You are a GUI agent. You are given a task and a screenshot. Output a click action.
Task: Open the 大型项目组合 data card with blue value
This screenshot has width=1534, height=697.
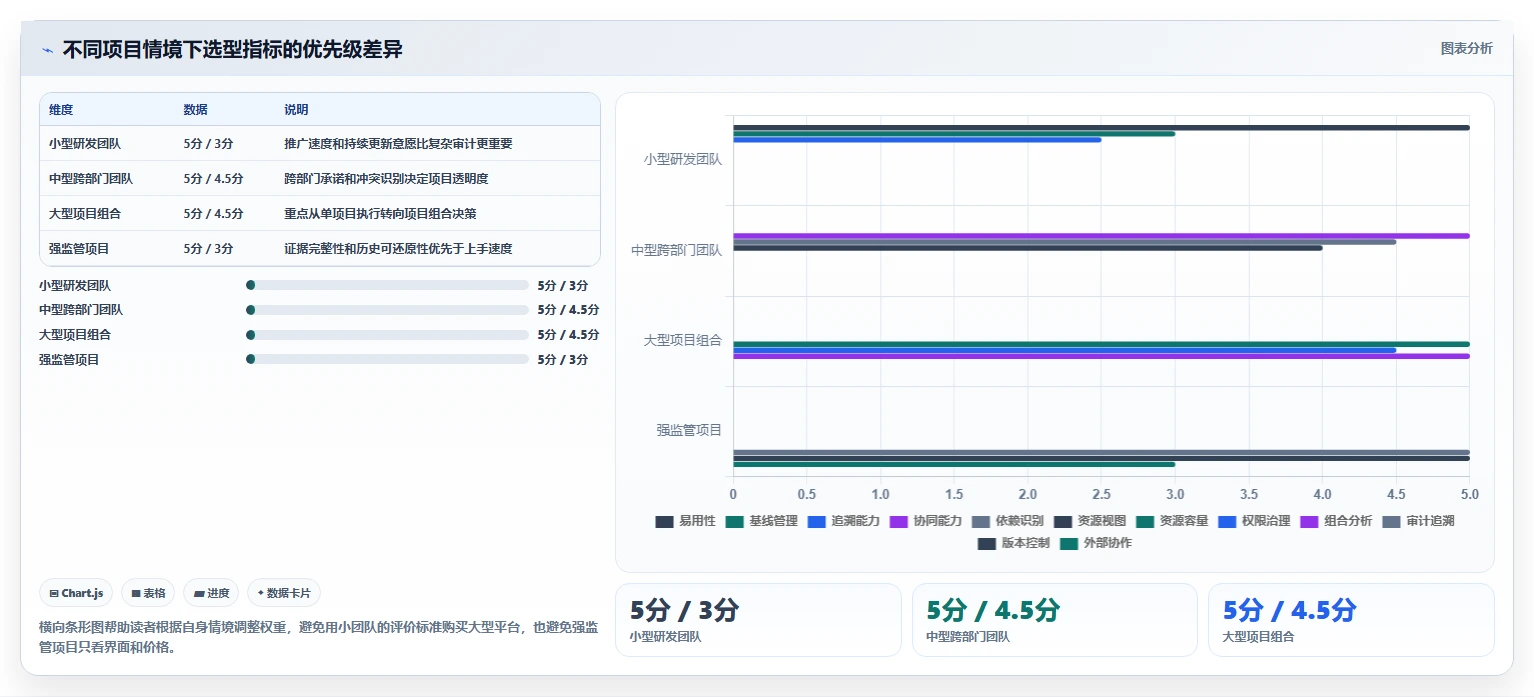pyautogui.click(x=1351, y=620)
